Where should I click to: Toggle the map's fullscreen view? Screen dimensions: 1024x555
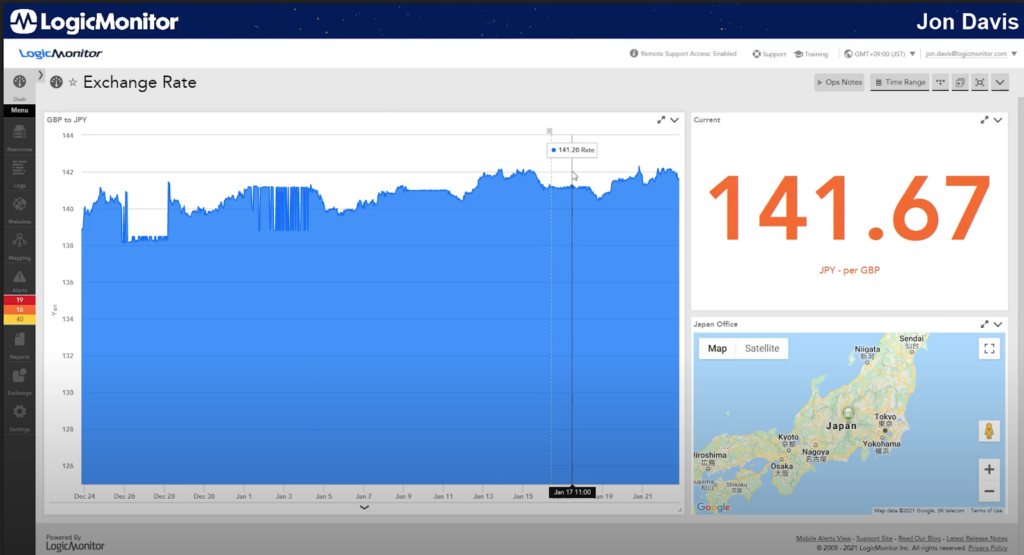pyautogui.click(x=989, y=348)
